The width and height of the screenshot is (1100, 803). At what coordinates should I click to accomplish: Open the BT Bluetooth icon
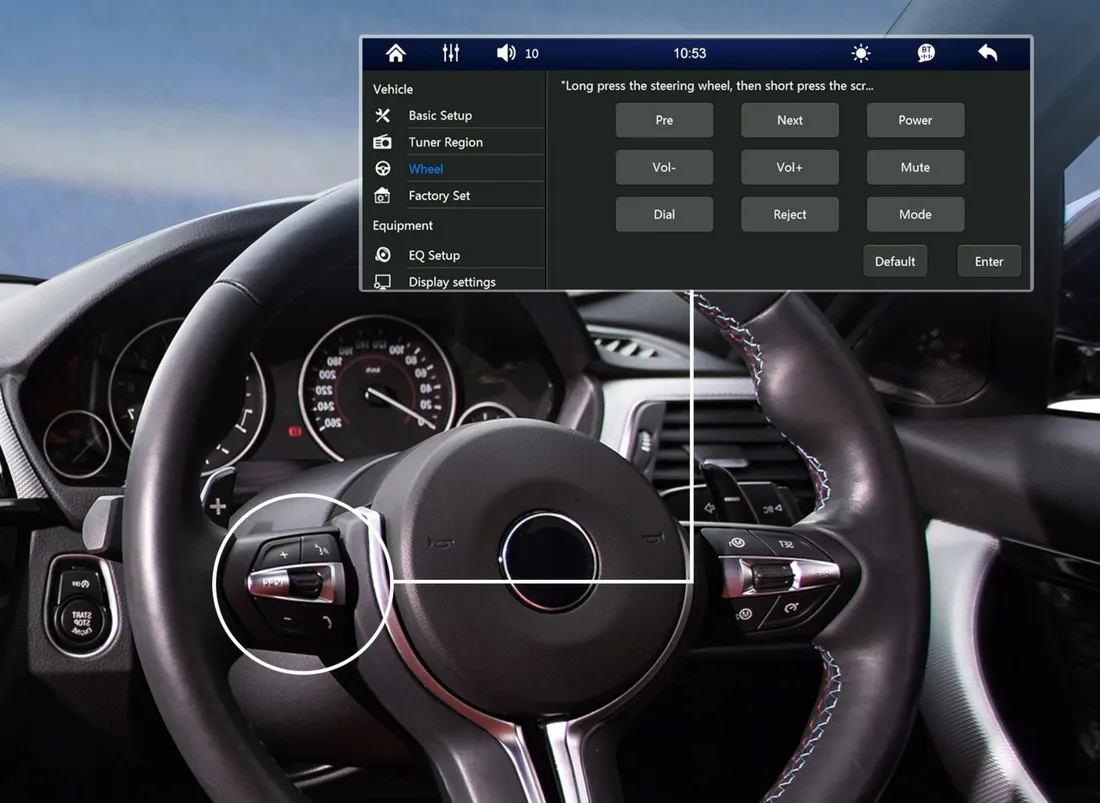[x=926, y=53]
